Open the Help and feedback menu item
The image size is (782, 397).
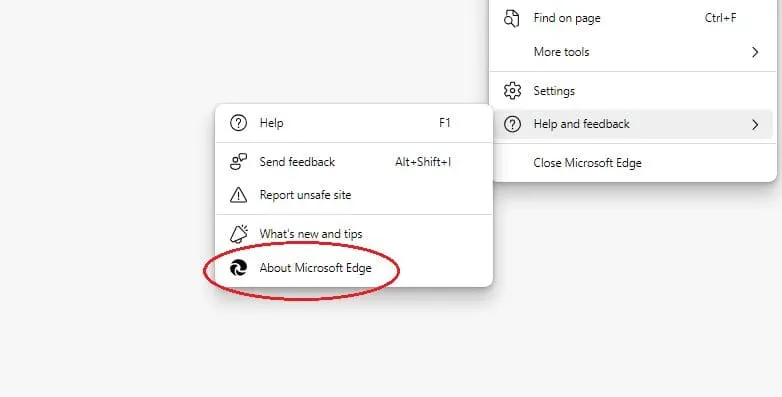point(633,124)
